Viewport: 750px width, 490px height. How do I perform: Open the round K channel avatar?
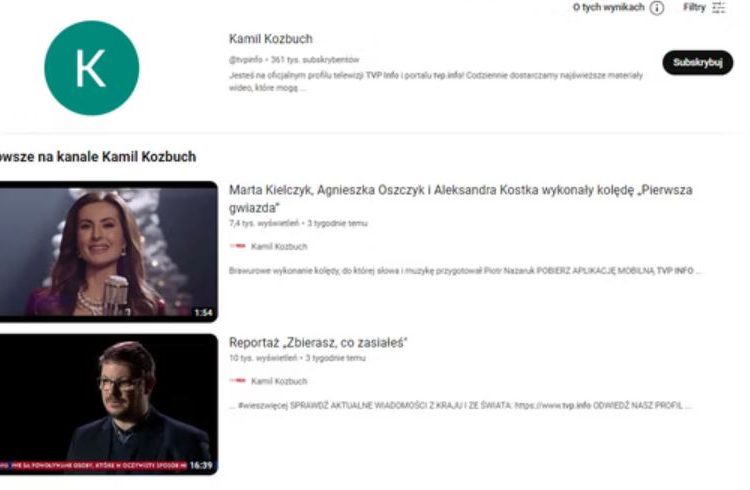(x=91, y=68)
